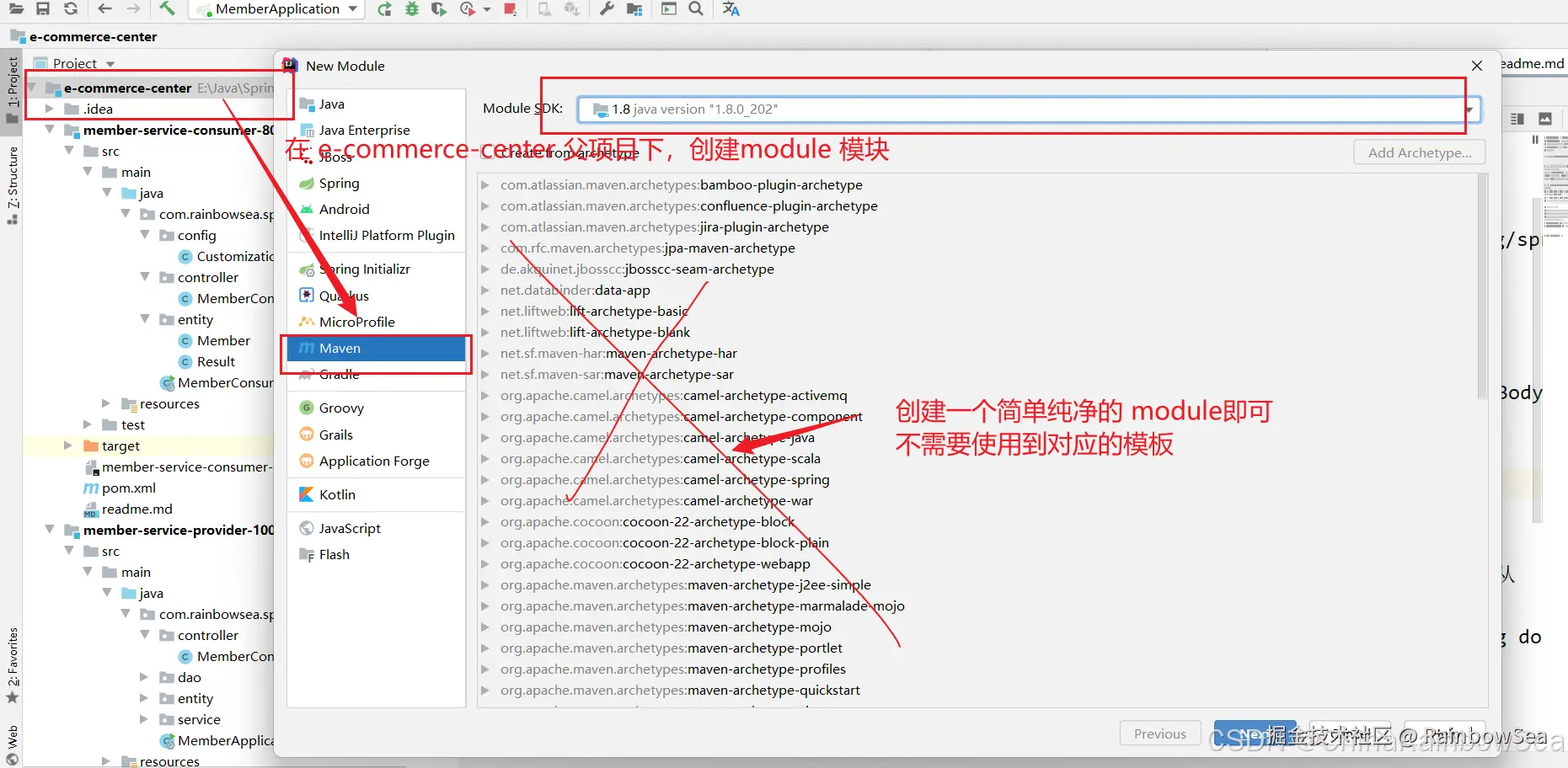Click the translate icon in the toolbar
Screen dimensions: 1568x768
click(x=730, y=9)
